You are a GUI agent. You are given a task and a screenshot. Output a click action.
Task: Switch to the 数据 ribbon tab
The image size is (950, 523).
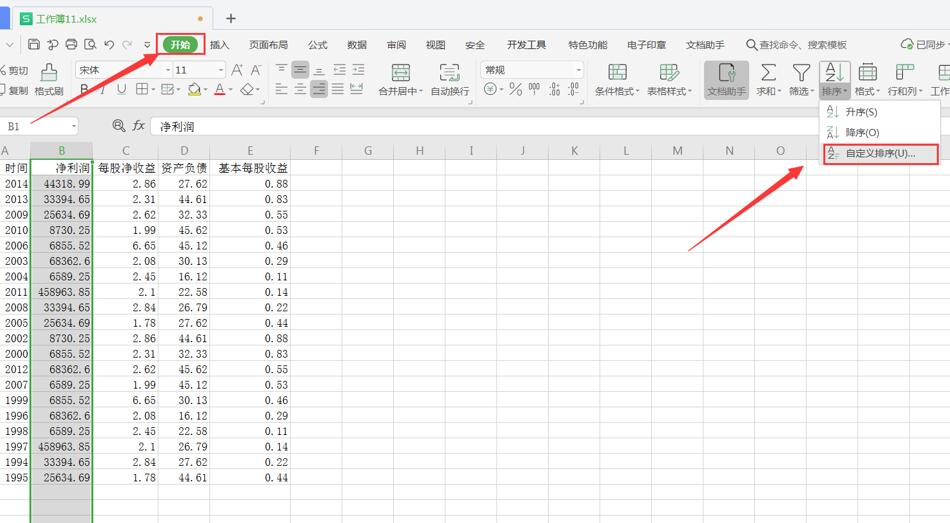(357, 45)
